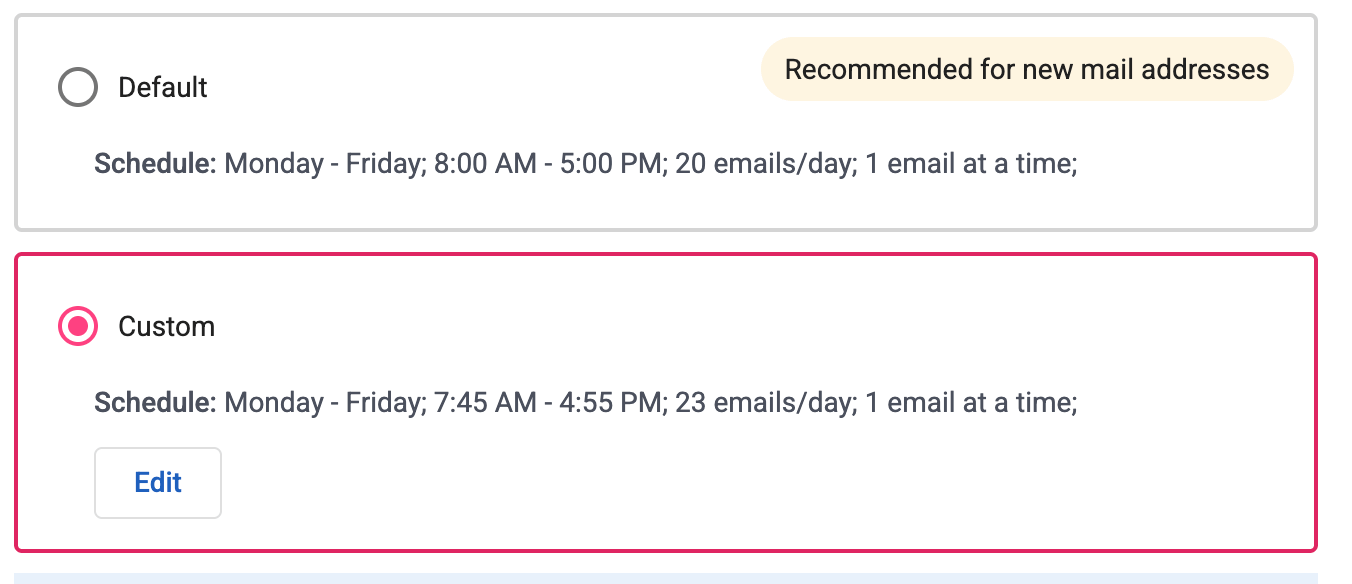This screenshot has height=584, width=1352.
Task: Click "1 email at a time" in Custom schedule
Action: coord(968,402)
